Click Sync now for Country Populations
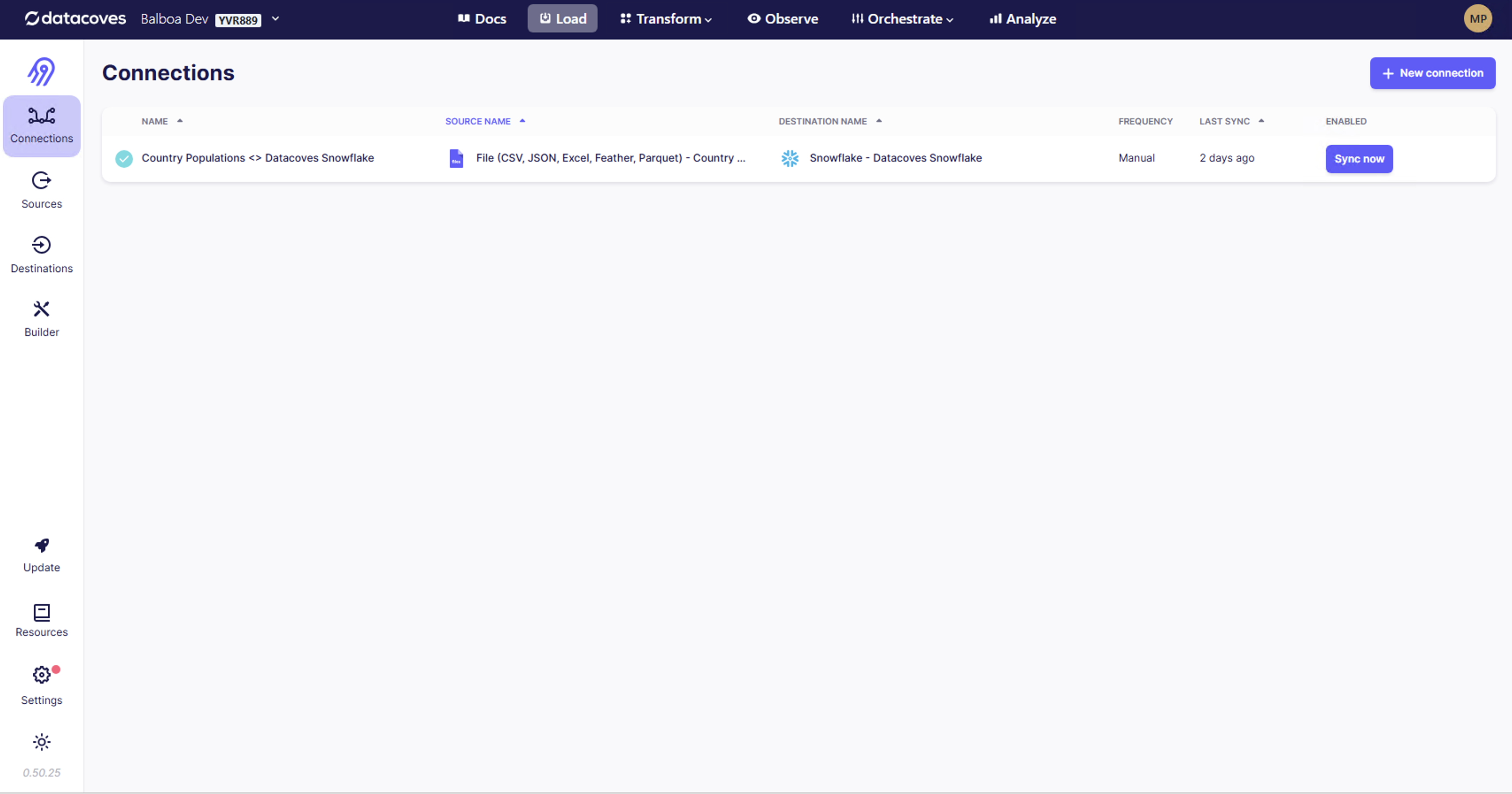Image resolution: width=1512 pixels, height=794 pixels. click(1359, 159)
